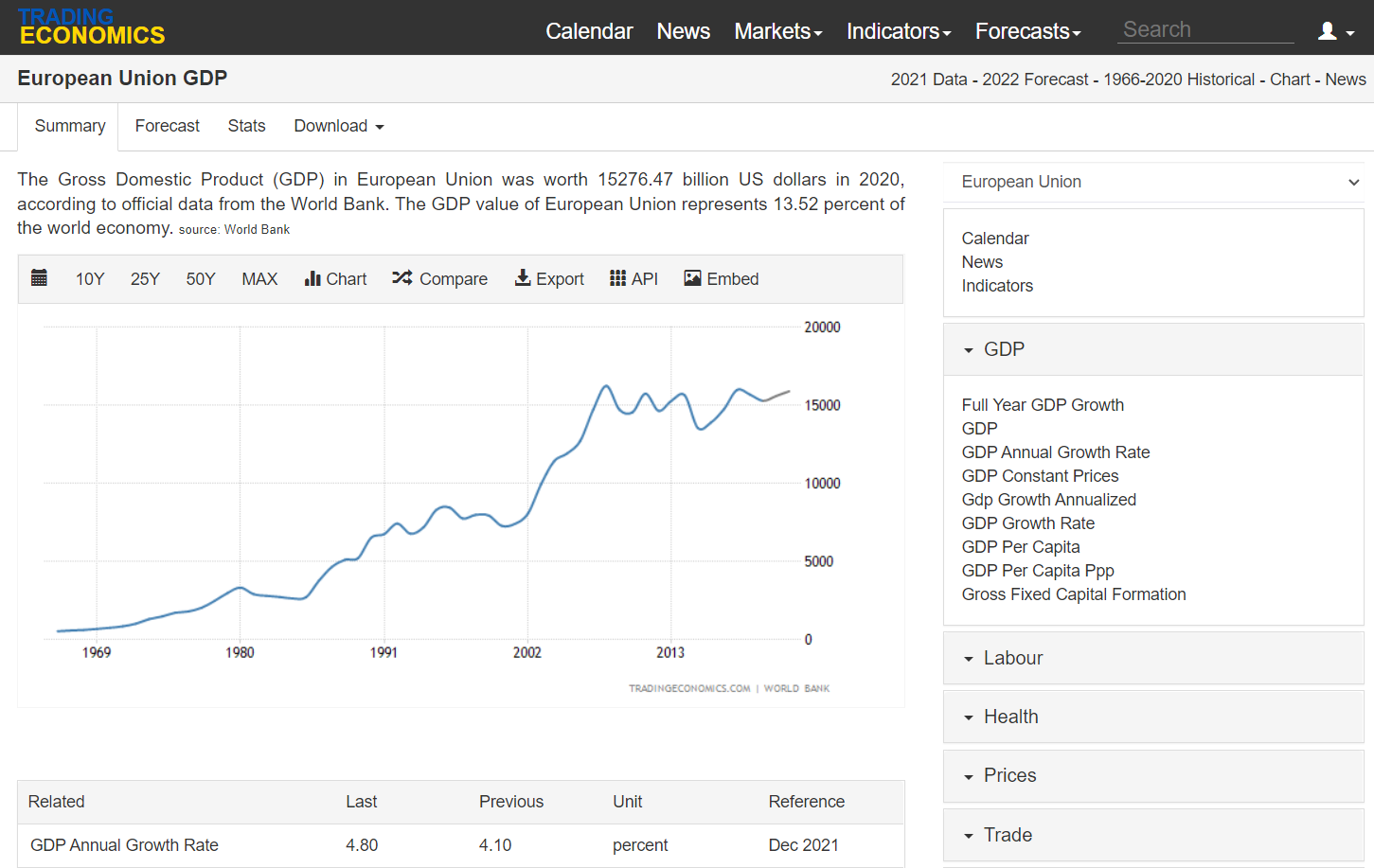Open the calendar date range picker icon
Screen dimensions: 1374x868
pos(39,278)
